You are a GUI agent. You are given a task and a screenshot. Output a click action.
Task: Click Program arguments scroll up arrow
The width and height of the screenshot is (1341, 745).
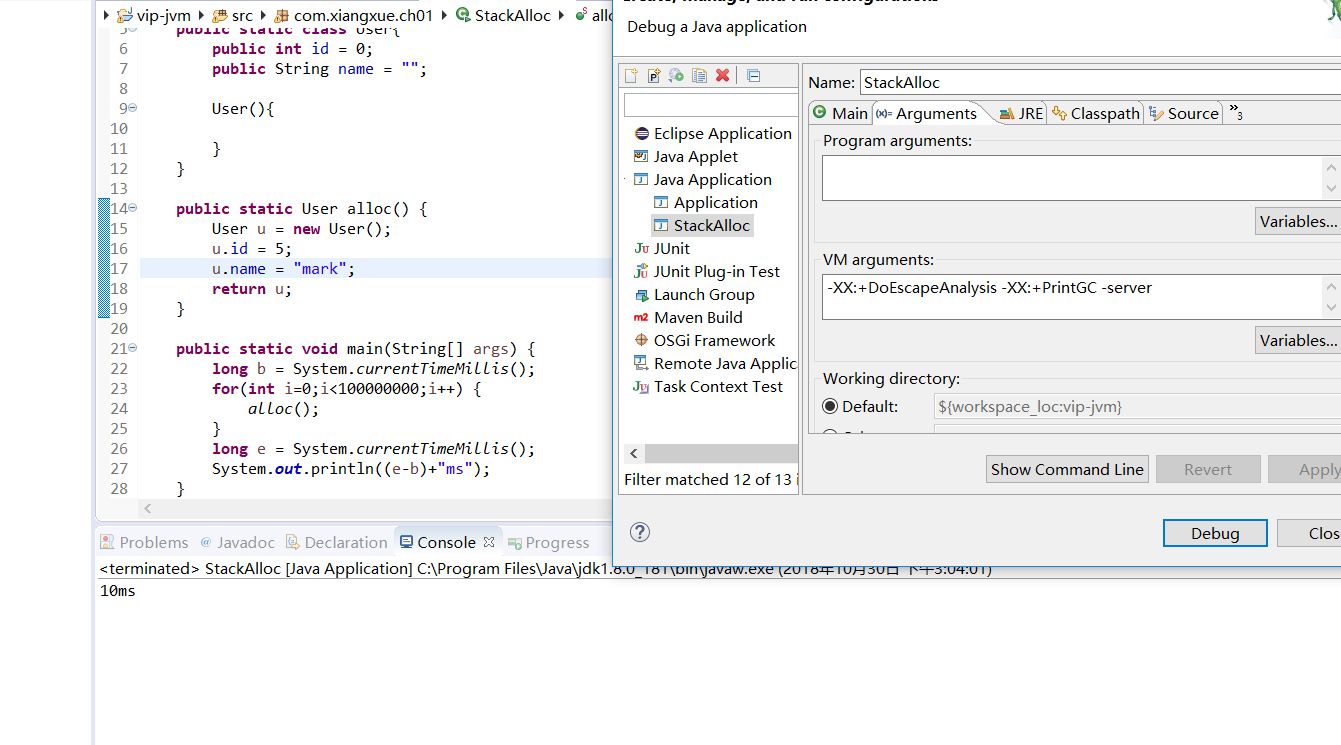pyautogui.click(x=1331, y=167)
